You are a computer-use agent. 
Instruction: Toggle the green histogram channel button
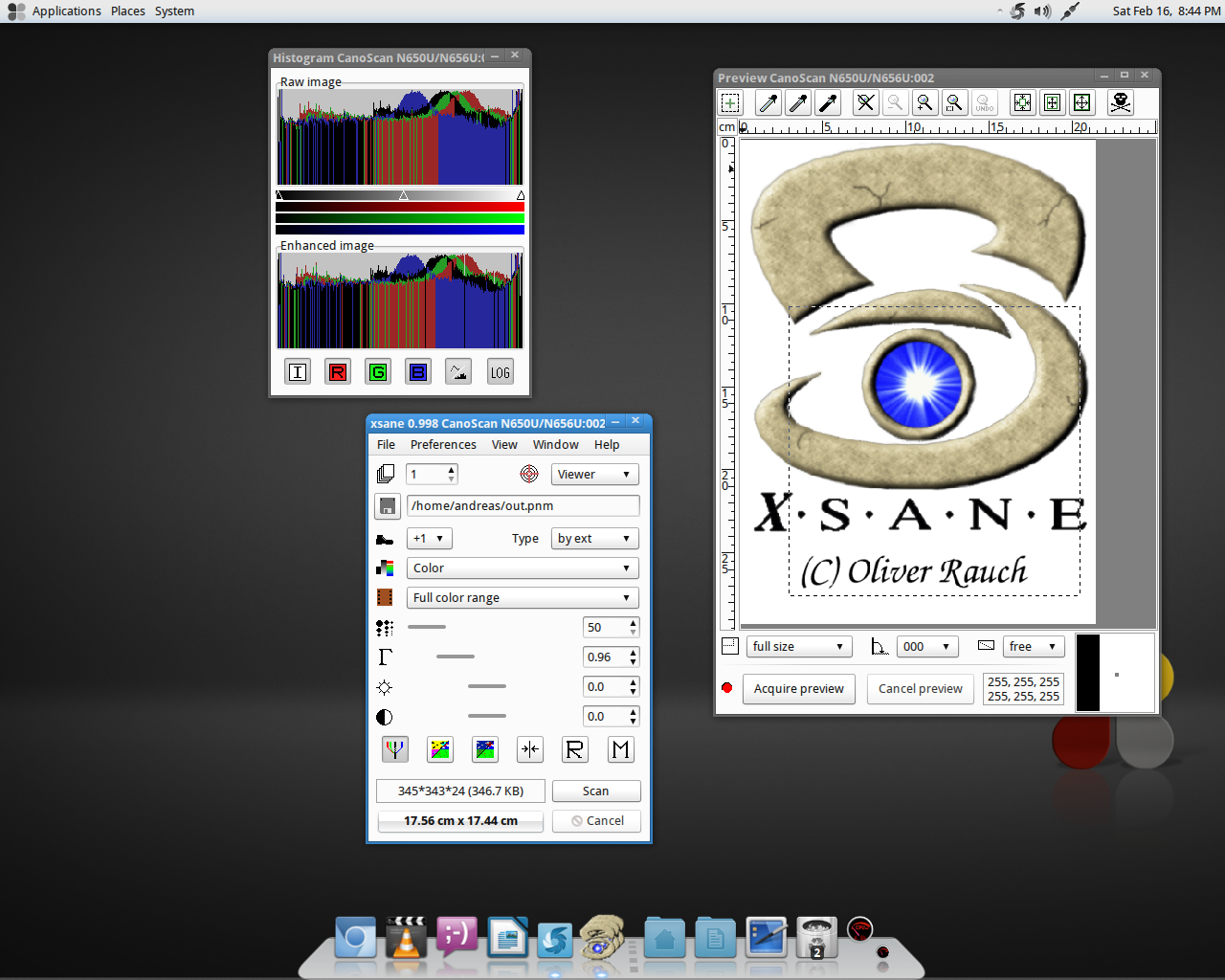tap(378, 372)
